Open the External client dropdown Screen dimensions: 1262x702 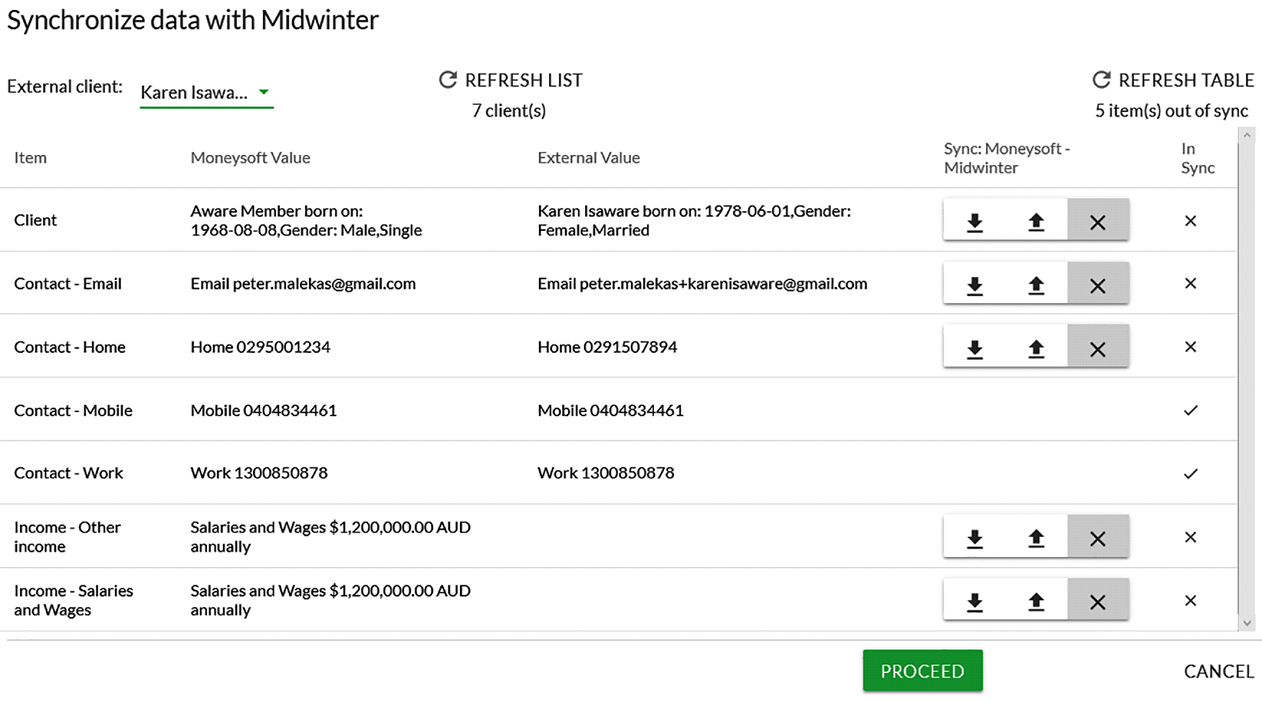(x=205, y=92)
